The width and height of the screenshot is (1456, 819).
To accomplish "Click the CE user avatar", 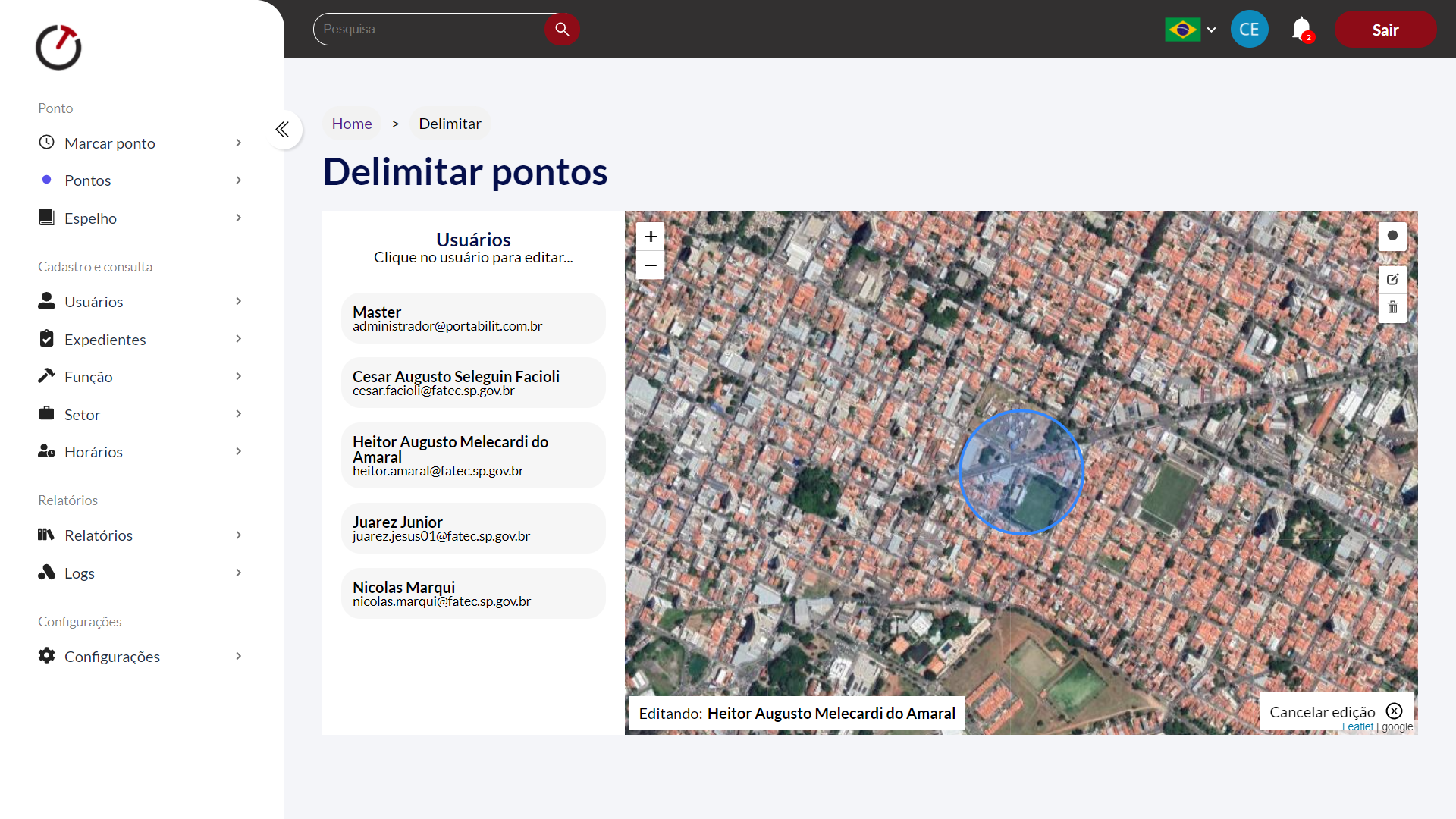I will coord(1249,30).
